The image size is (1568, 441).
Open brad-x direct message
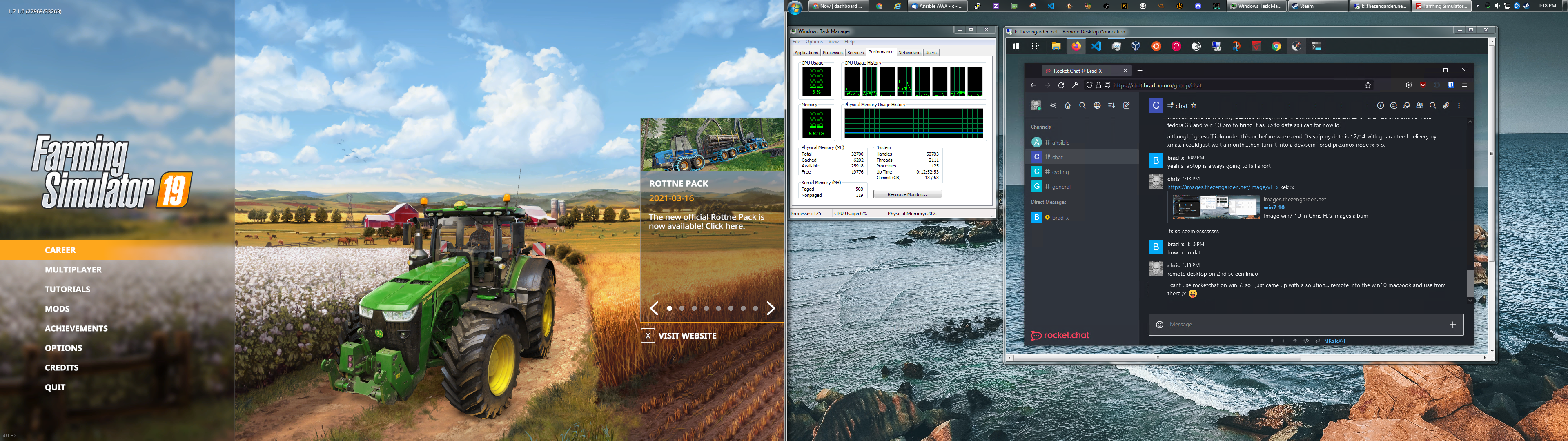point(1082,218)
